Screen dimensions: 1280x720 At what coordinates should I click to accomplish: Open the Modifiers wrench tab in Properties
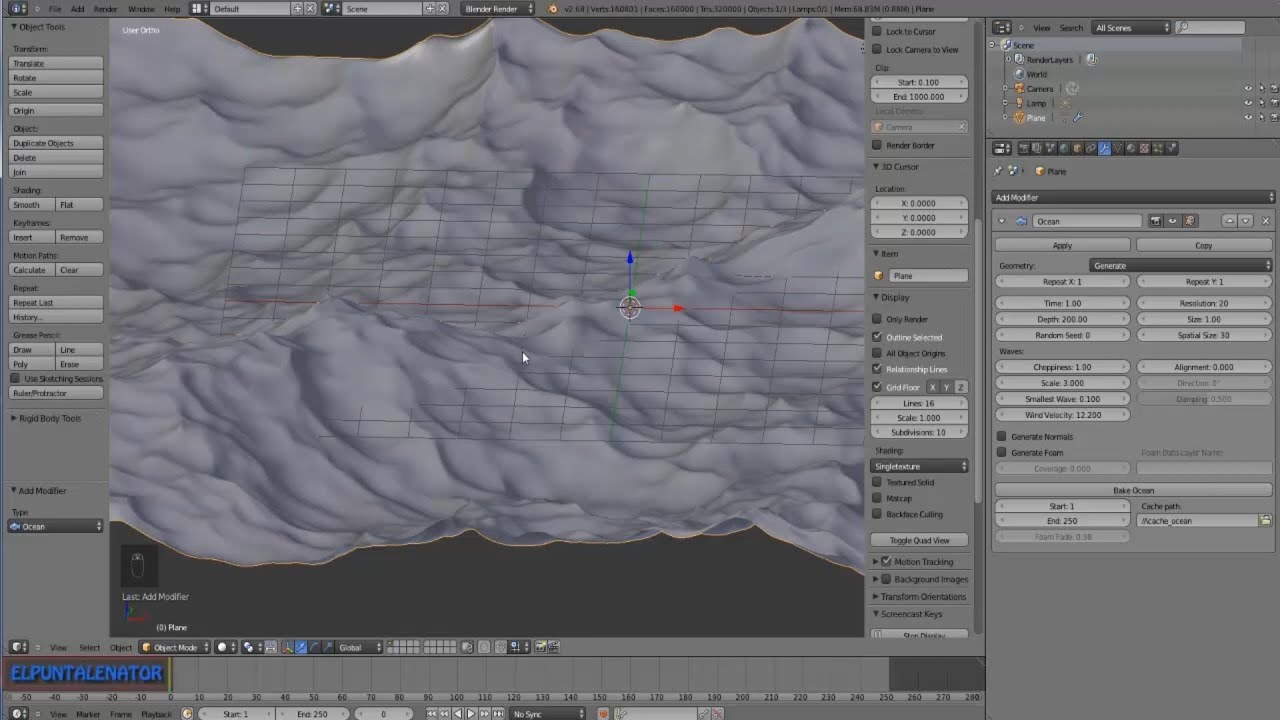click(1104, 148)
